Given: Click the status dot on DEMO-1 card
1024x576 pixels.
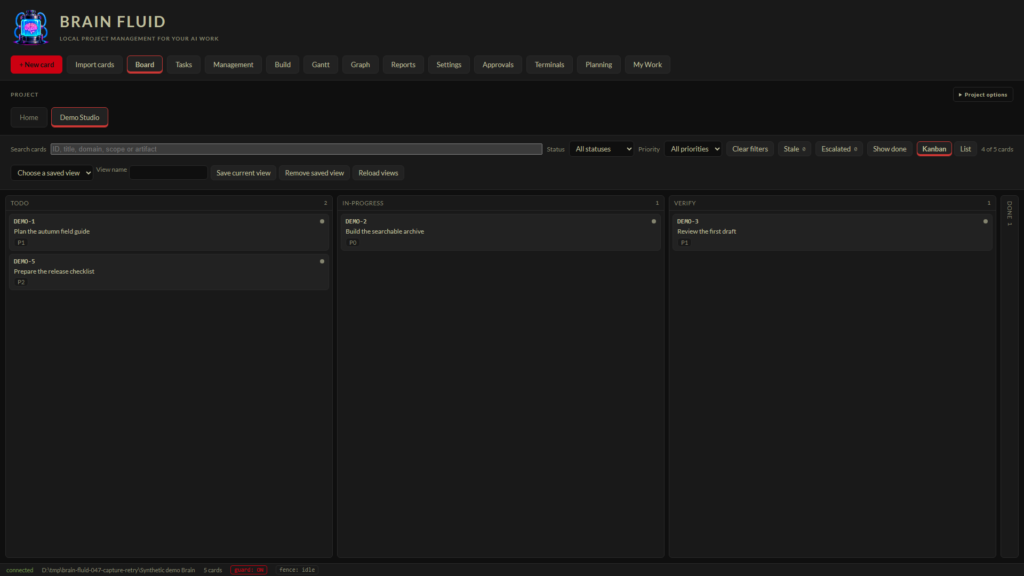Looking at the screenshot, I should pyautogui.click(x=322, y=221).
